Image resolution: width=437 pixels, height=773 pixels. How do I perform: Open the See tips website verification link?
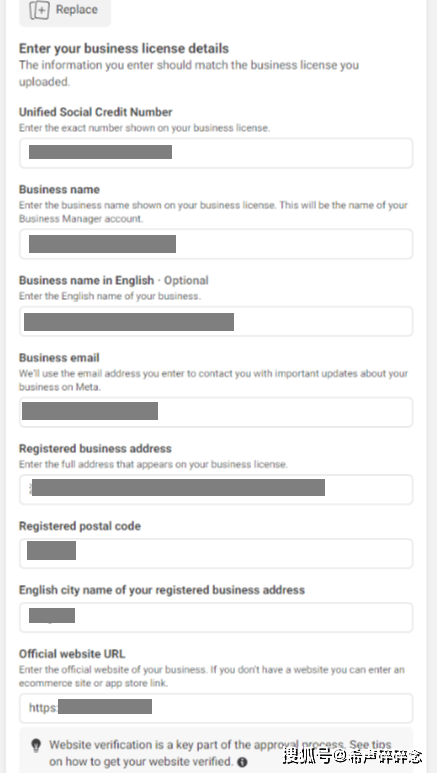pyautogui.click(x=371, y=744)
